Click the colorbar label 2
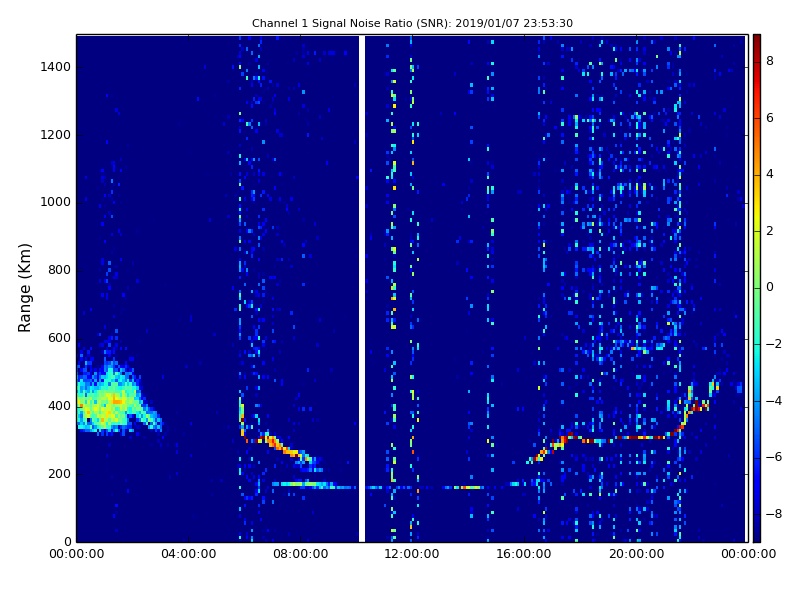The height and width of the screenshot is (600, 800). tap(770, 231)
